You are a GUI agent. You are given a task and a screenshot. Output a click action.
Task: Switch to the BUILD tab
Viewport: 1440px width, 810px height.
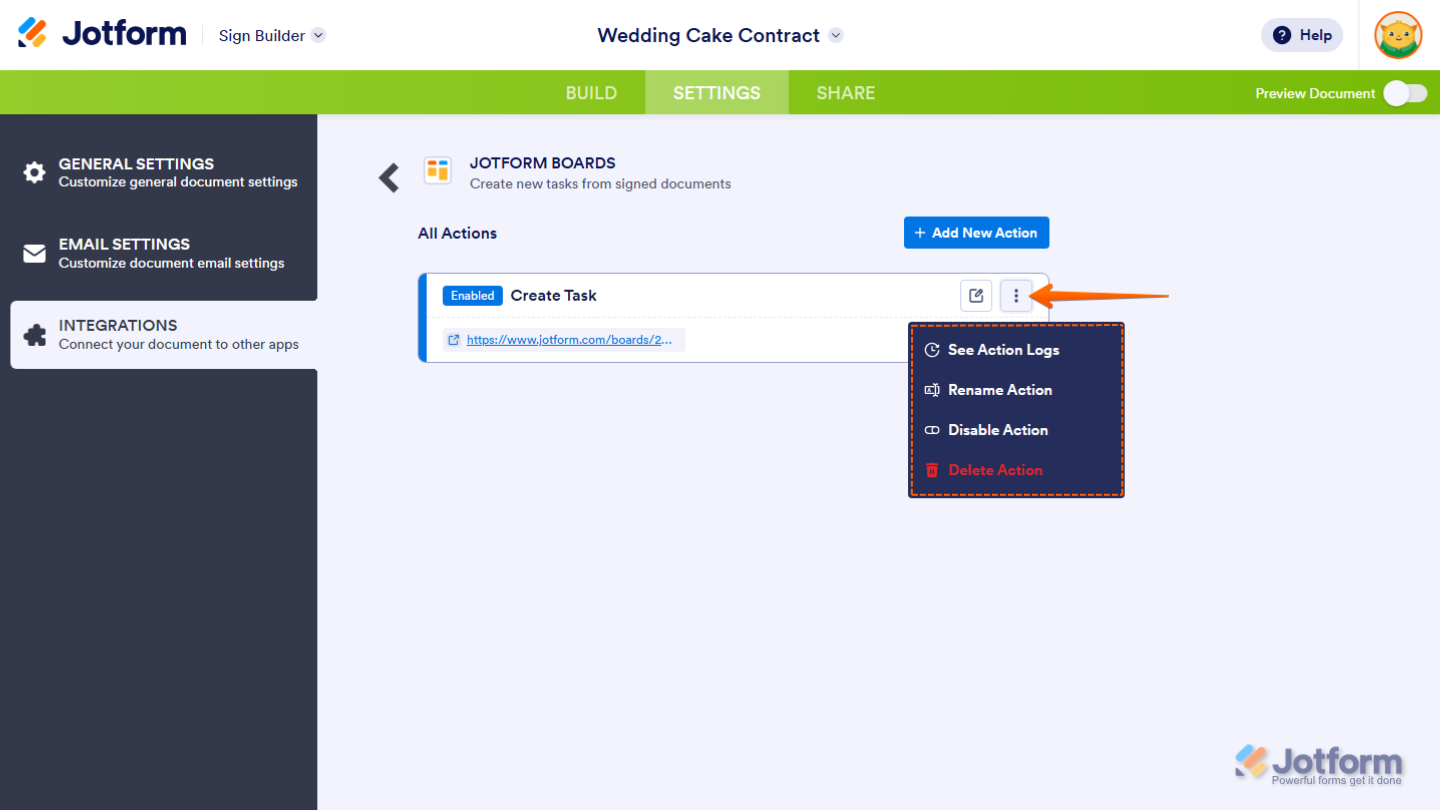[x=591, y=93]
